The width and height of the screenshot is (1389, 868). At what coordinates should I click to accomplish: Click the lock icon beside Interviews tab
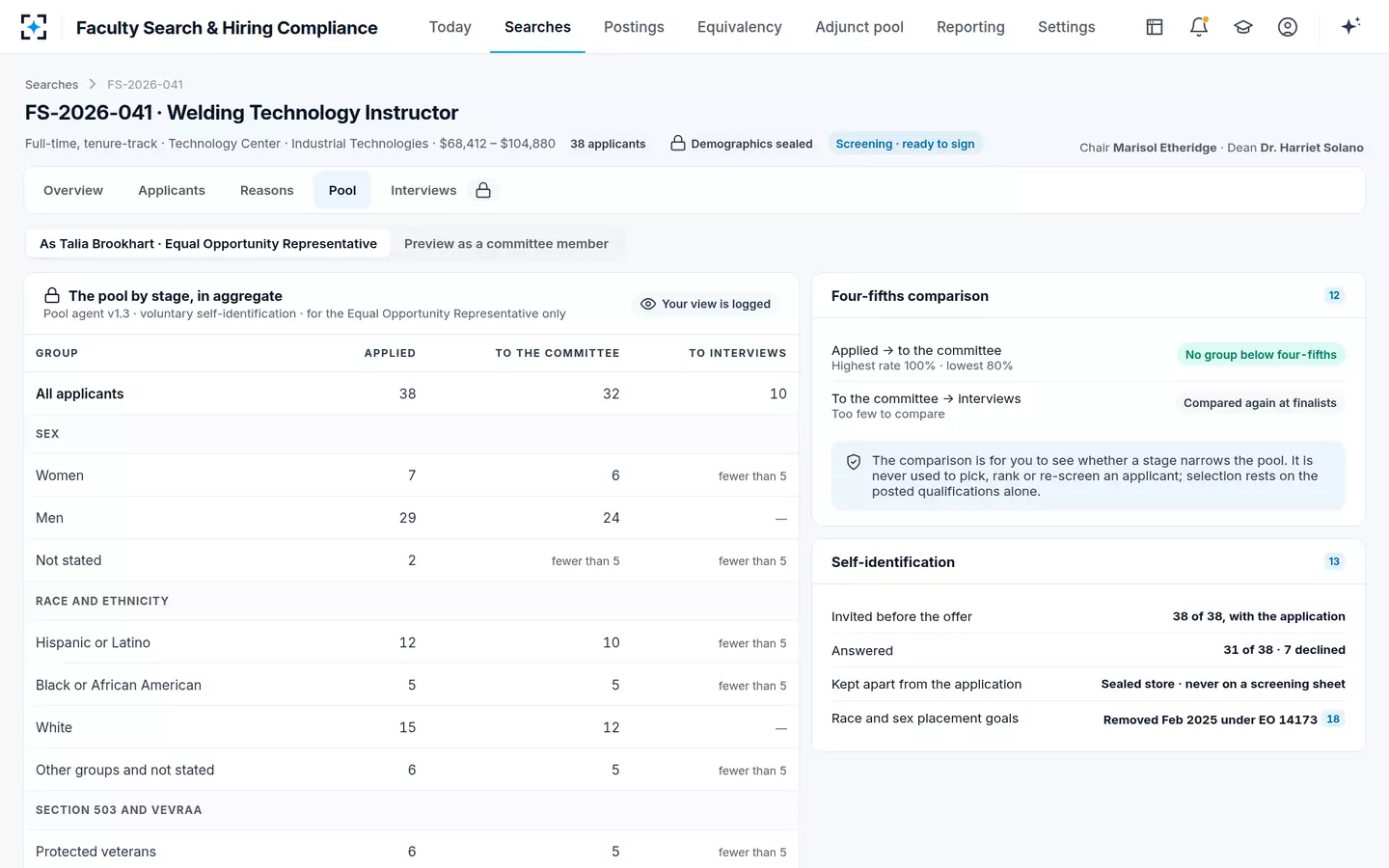483,190
